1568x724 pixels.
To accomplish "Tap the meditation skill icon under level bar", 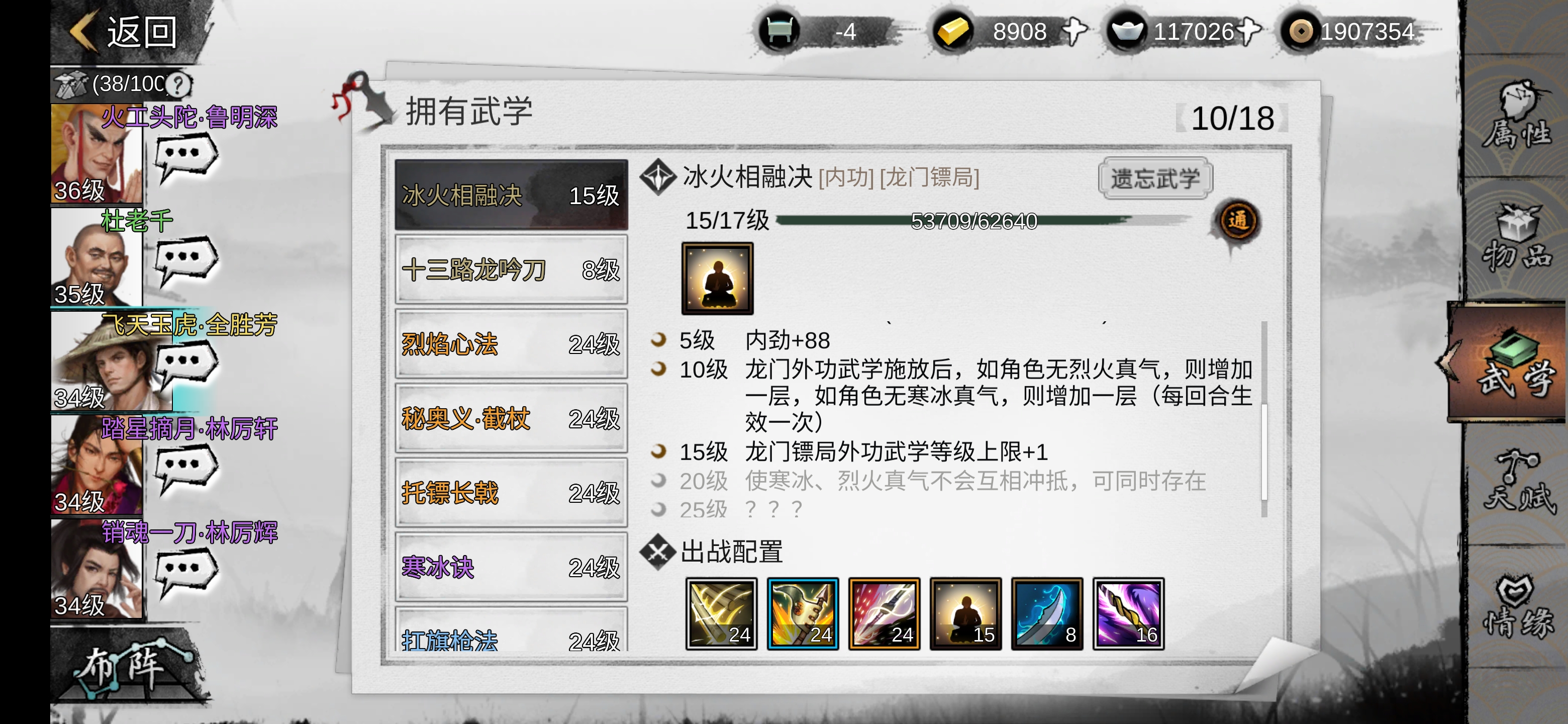I will point(717,278).
